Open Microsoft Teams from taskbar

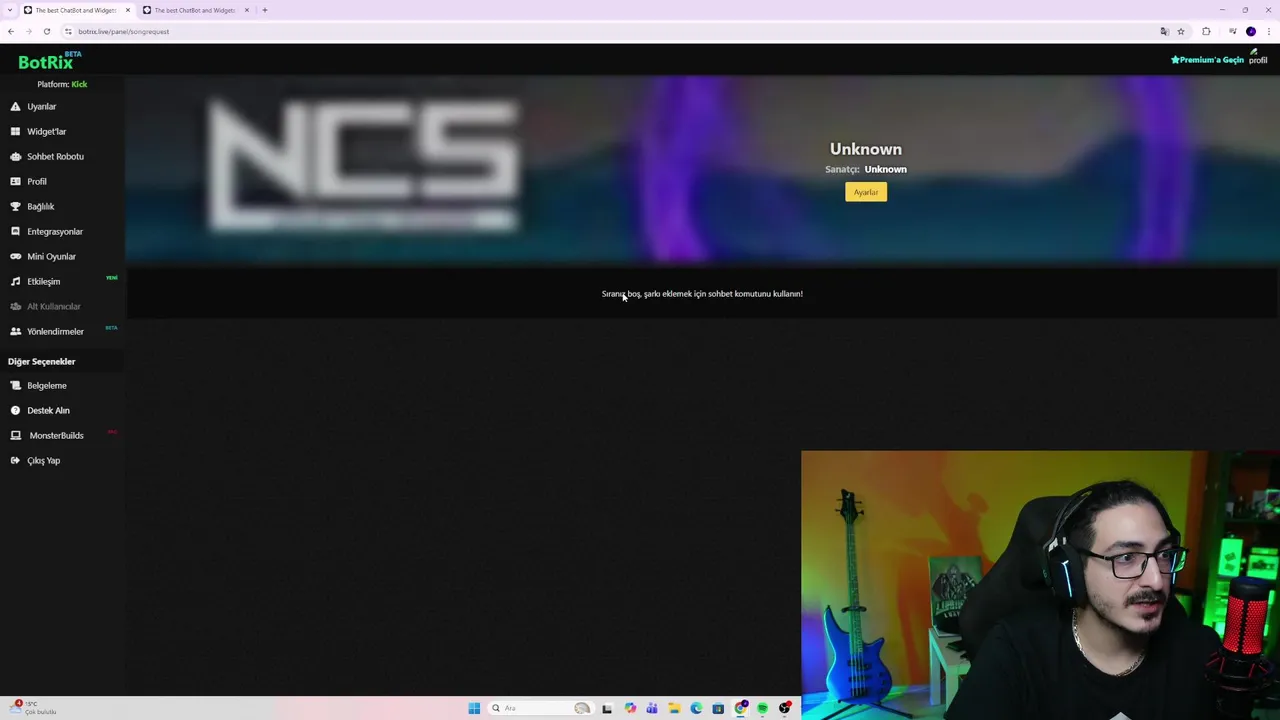point(652,708)
